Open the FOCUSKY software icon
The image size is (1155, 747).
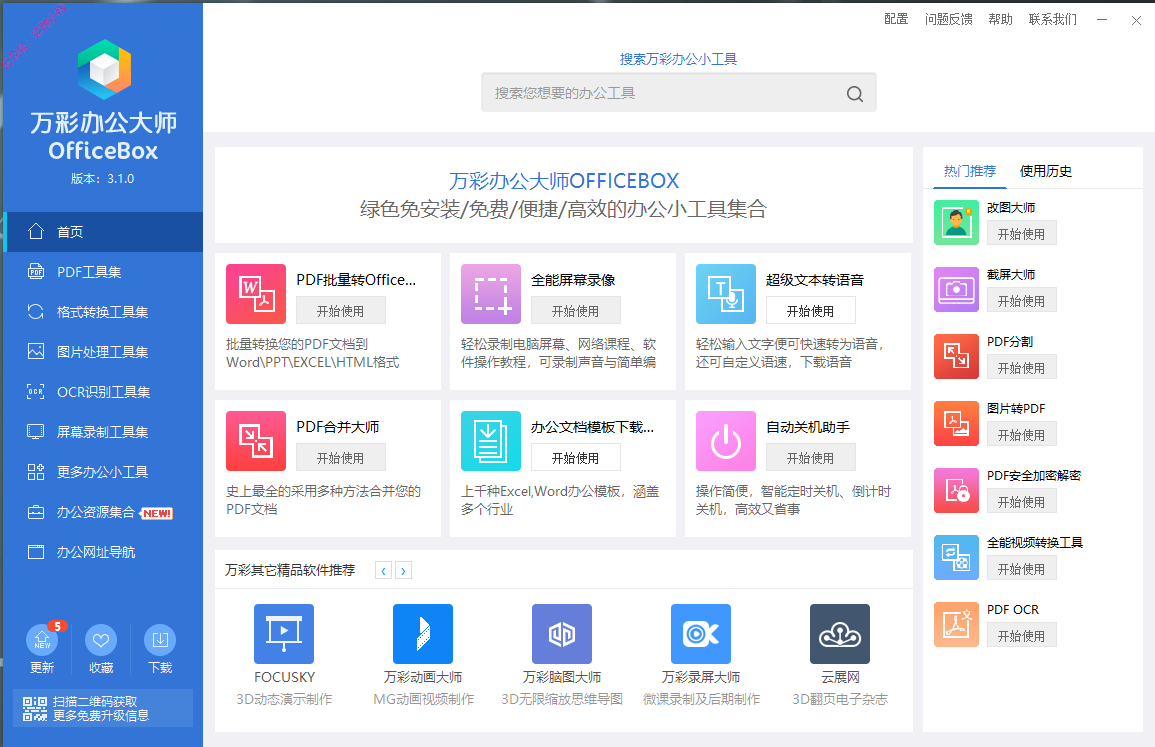coord(284,634)
